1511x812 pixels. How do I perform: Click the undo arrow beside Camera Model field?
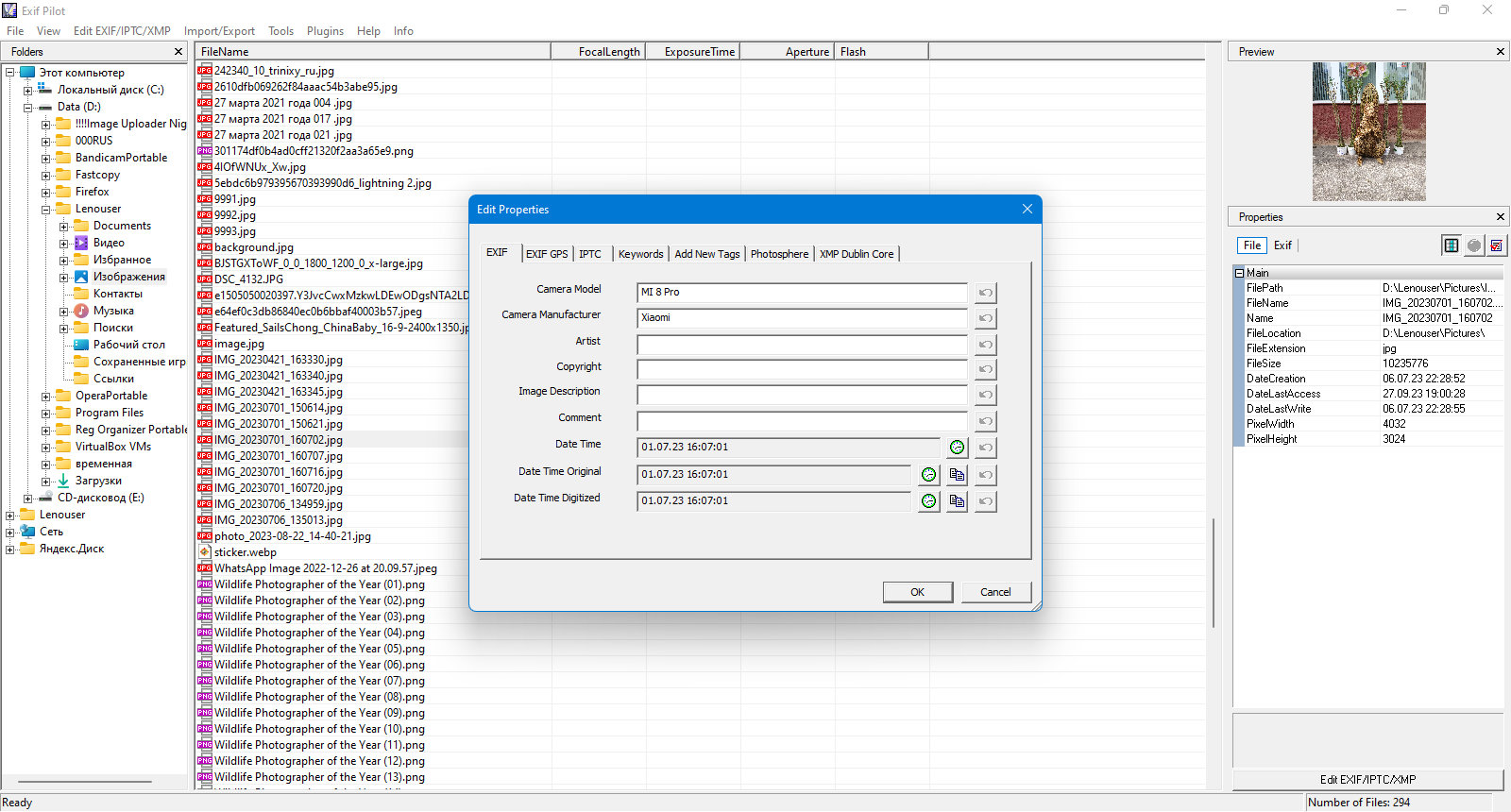pyautogui.click(x=985, y=293)
